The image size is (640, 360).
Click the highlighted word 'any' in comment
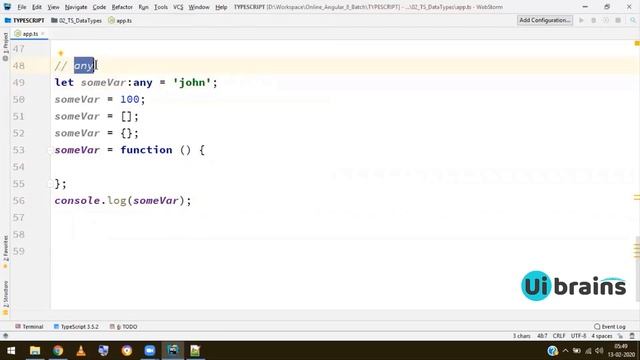click(84, 65)
